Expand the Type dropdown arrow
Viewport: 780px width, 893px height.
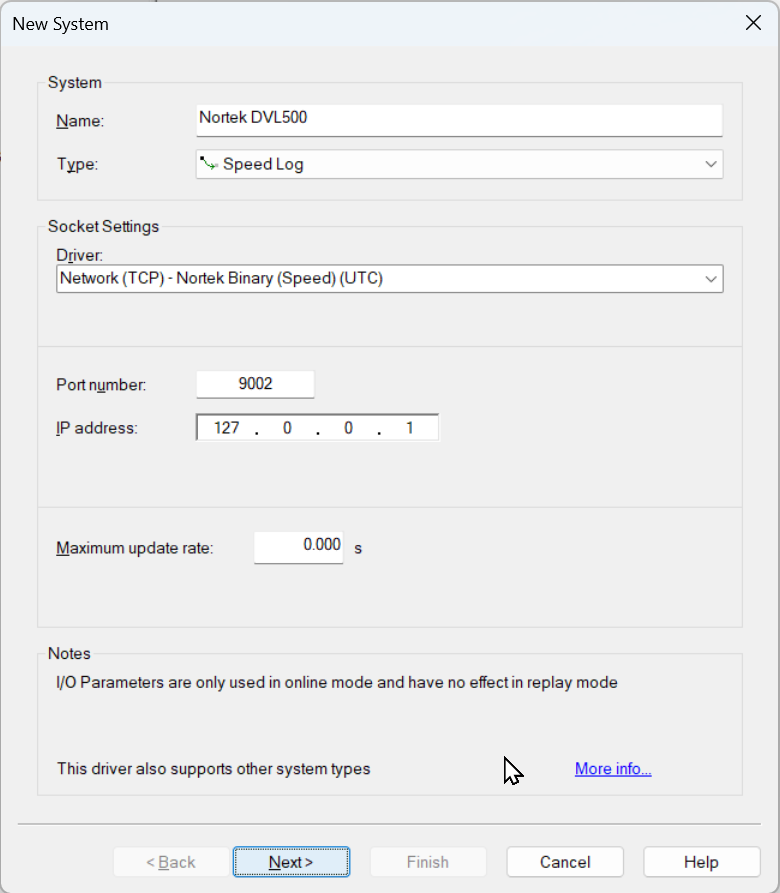[x=710, y=164]
